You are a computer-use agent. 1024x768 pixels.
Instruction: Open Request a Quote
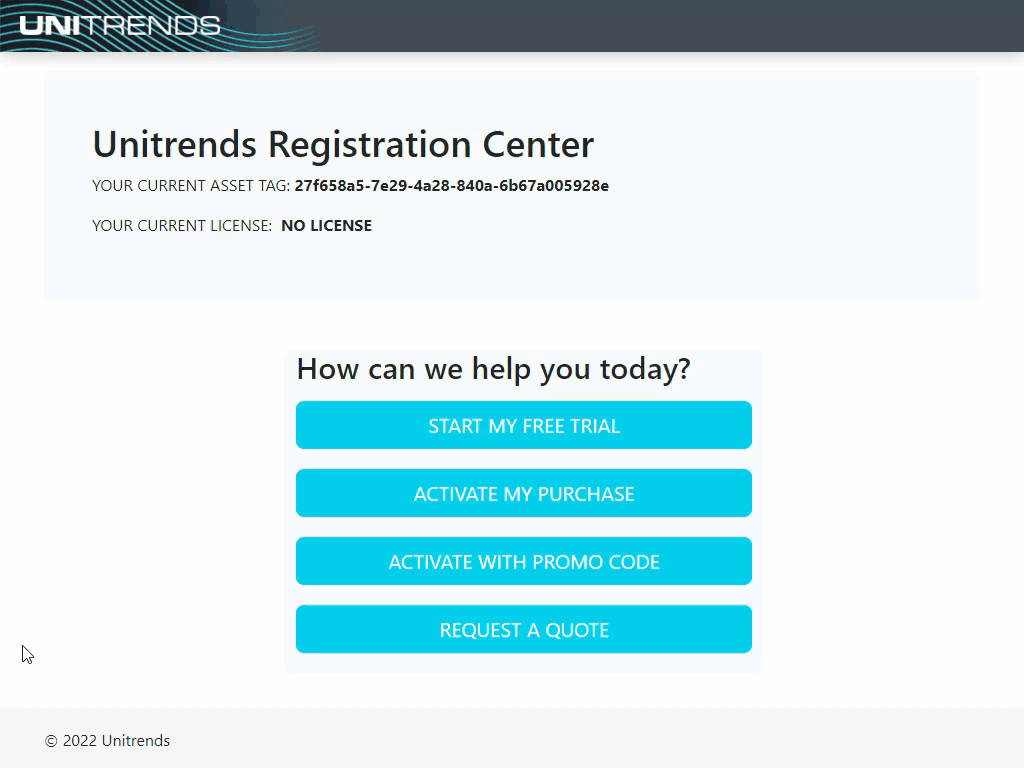(524, 629)
